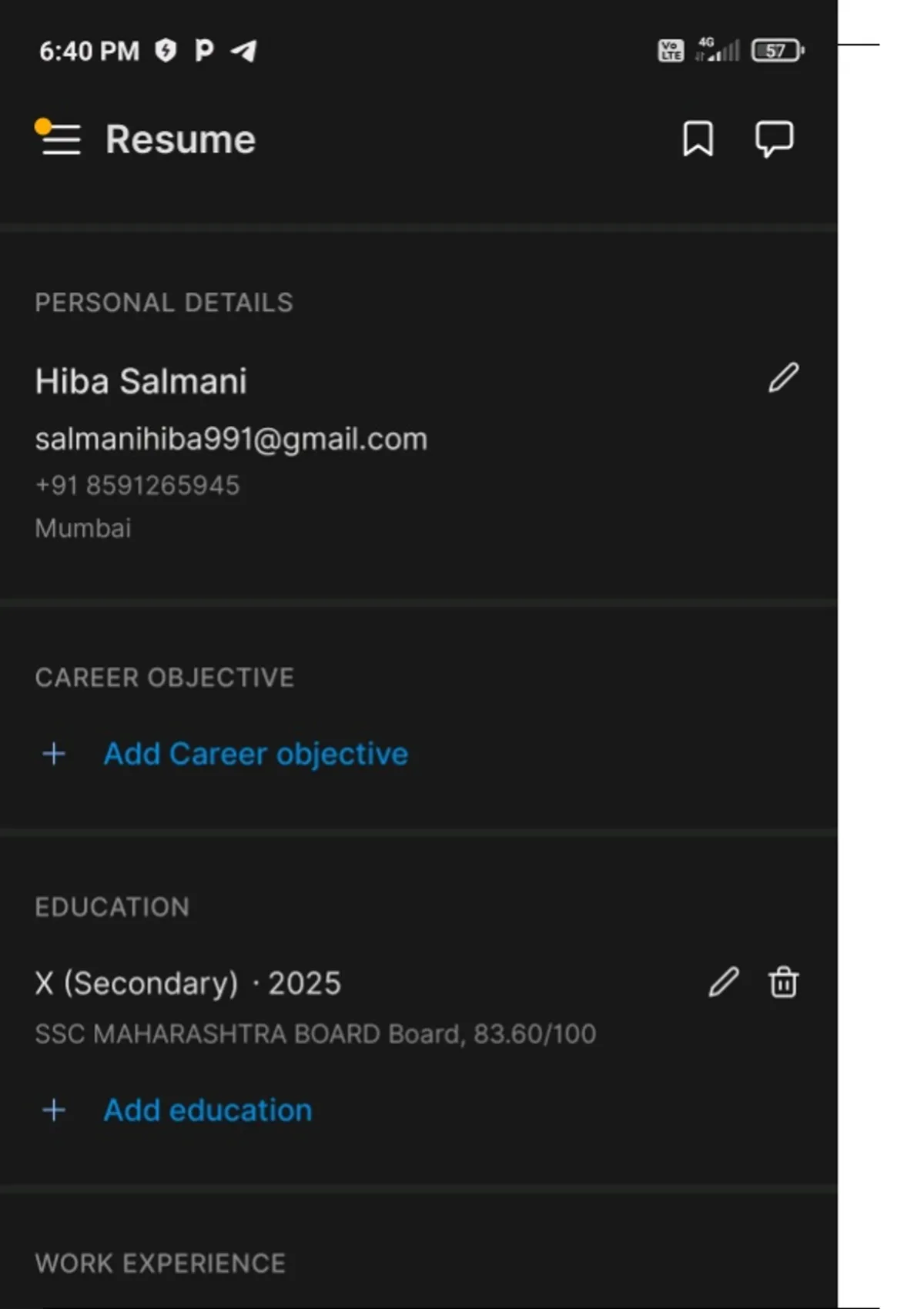Screen dimensions: 924x1309
Task: Tap the email salmanihiba991@gmail.com
Action: [231, 439]
